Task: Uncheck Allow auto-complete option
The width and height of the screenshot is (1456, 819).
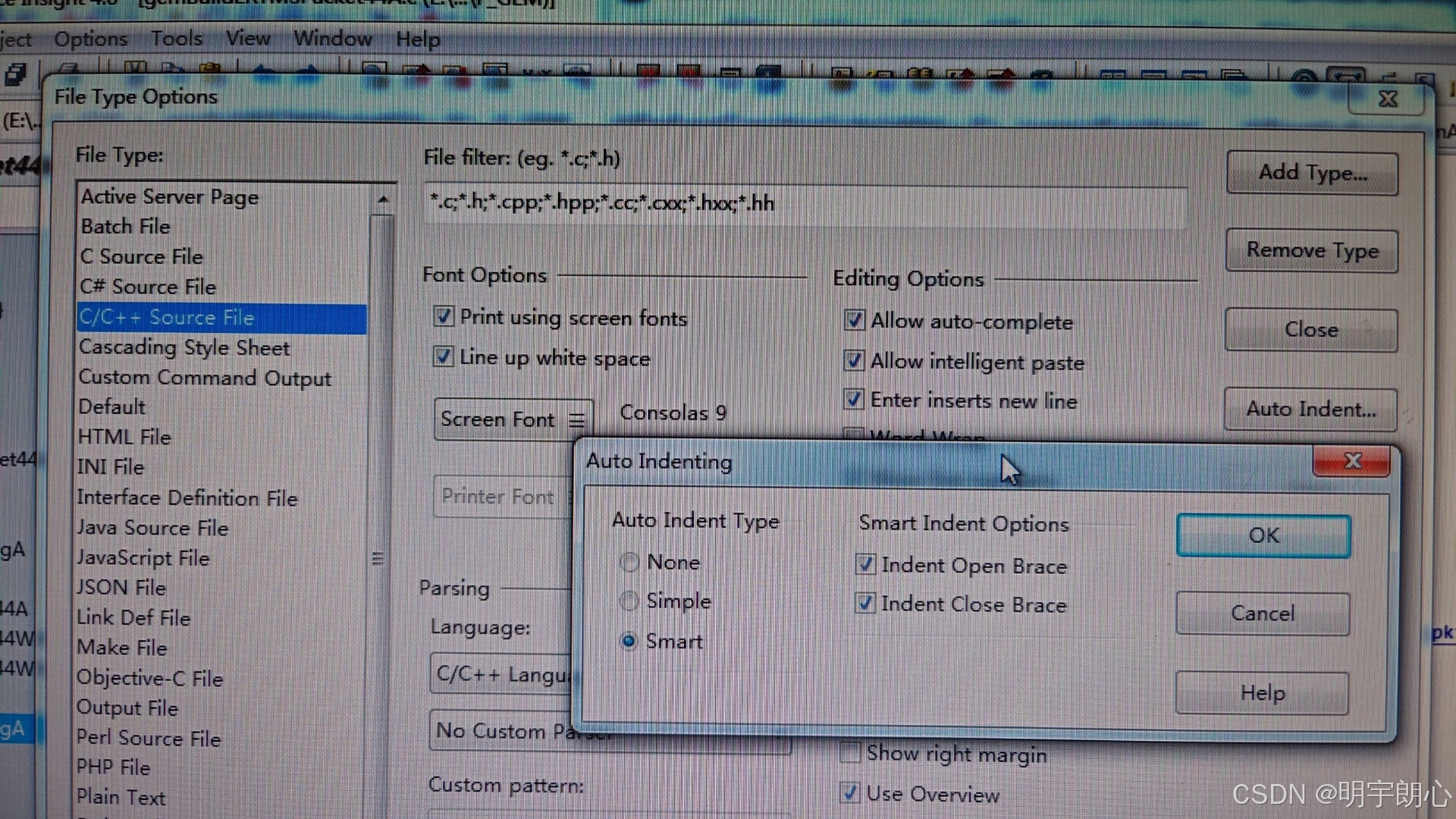Action: tap(855, 321)
